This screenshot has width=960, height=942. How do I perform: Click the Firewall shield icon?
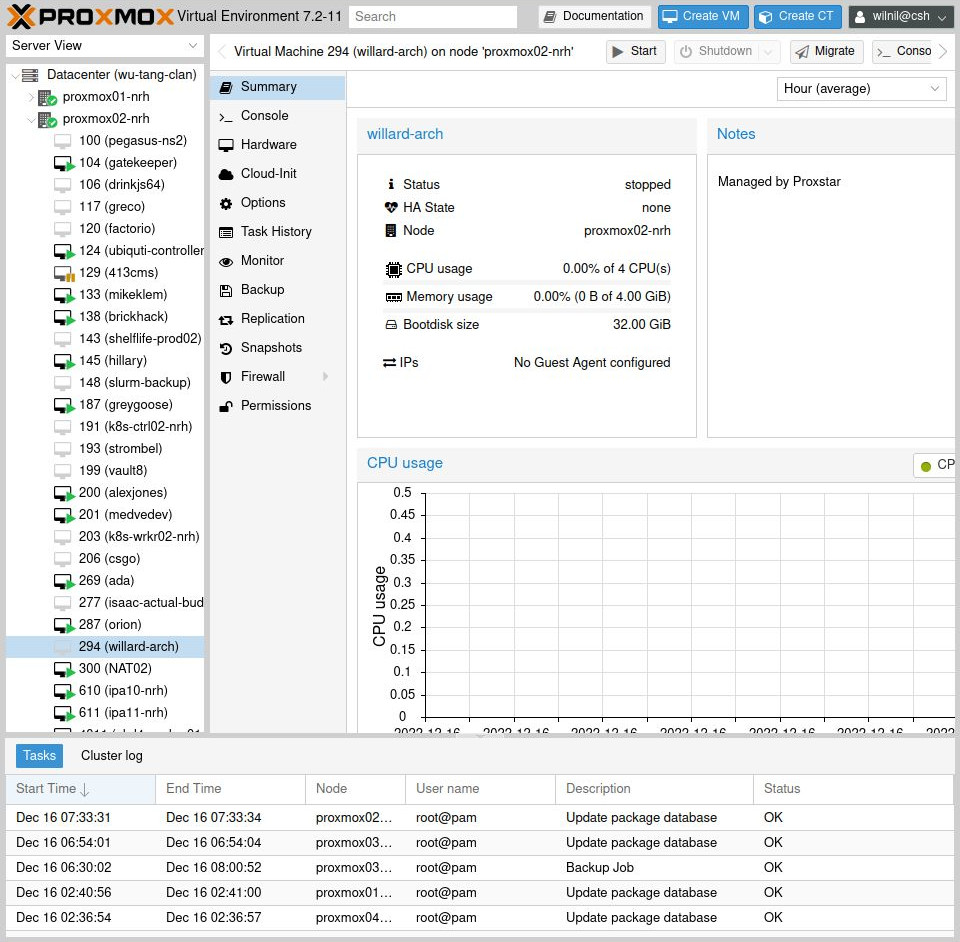226,377
